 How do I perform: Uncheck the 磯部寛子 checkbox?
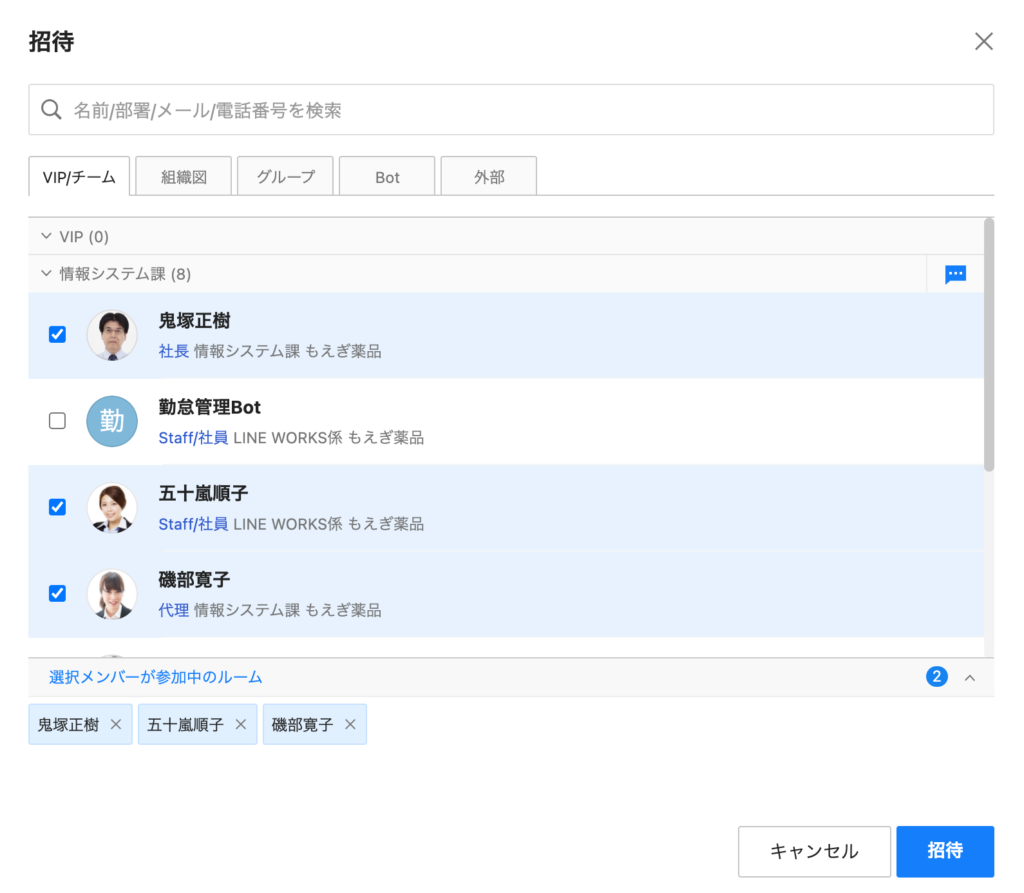(57, 594)
